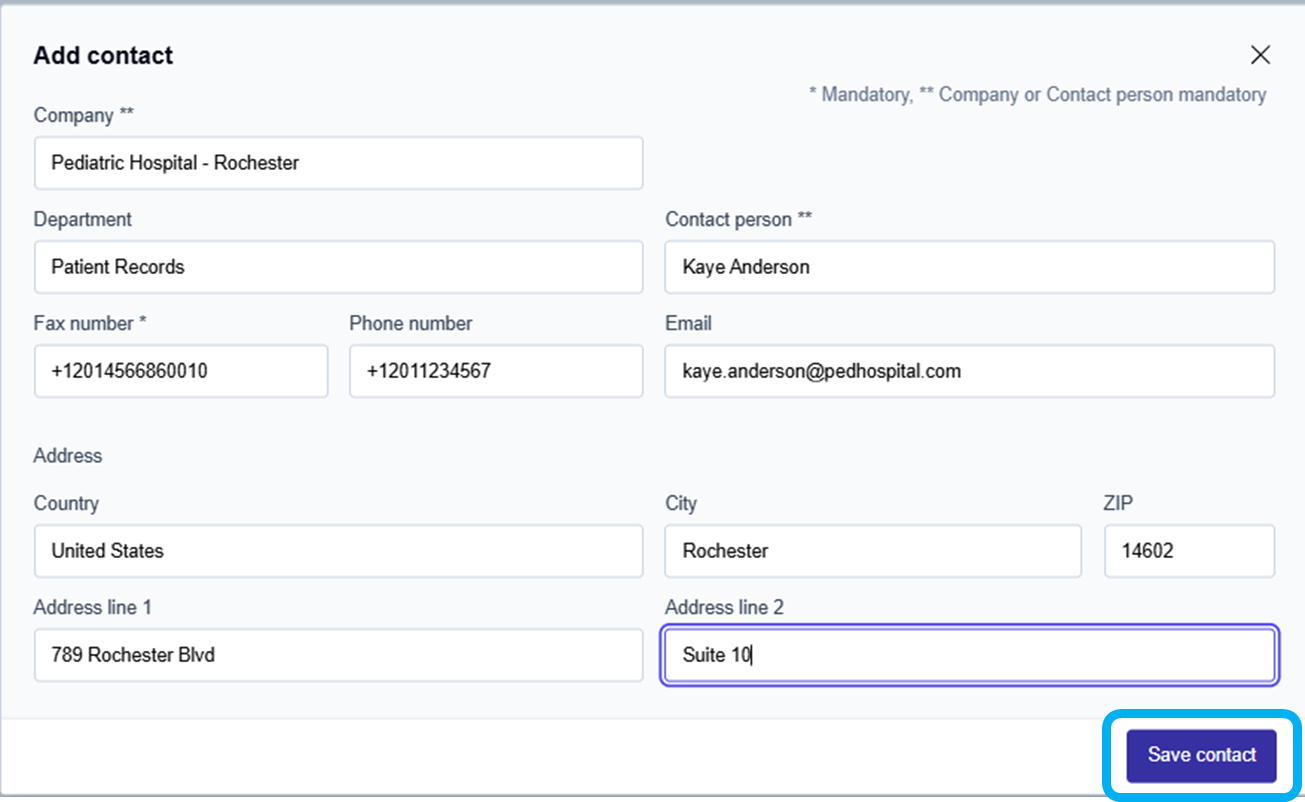Focus the ZIP code field
The height and width of the screenshot is (802, 1305).
(x=1188, y=551)
